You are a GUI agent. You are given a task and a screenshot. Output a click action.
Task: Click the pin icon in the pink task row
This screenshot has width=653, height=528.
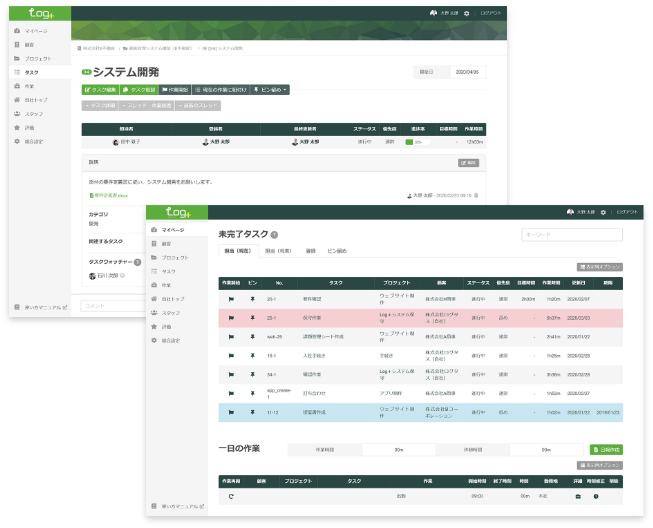point(253,317)
